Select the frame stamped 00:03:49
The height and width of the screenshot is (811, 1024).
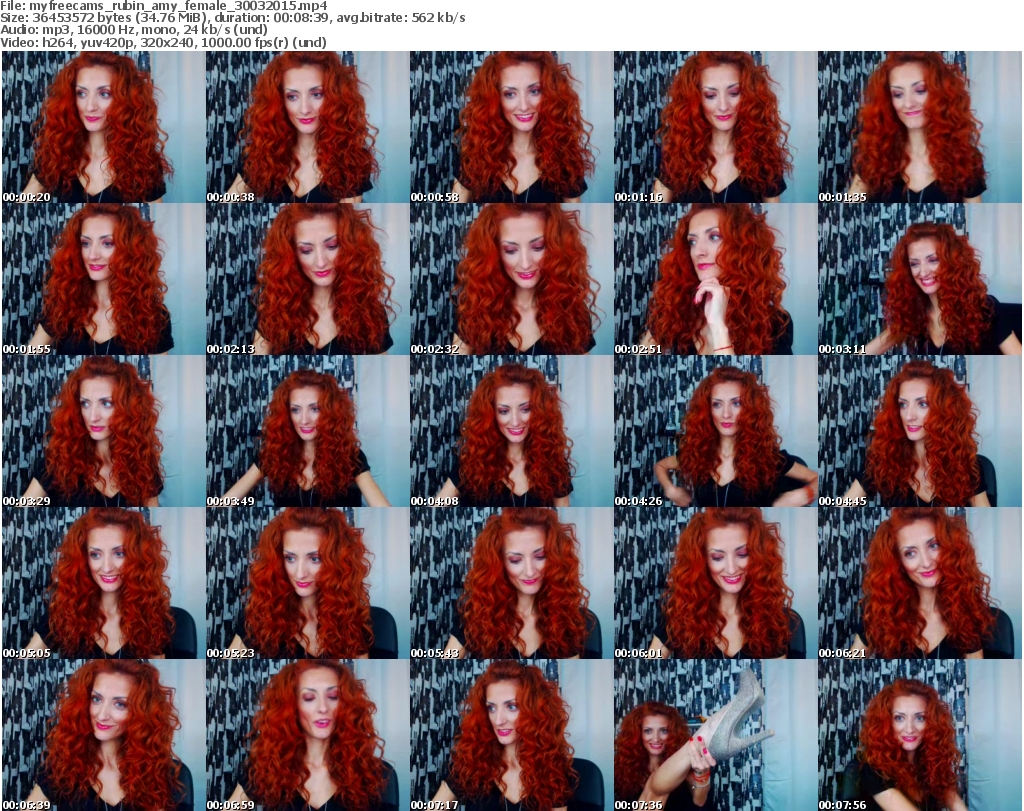(308, 432)
